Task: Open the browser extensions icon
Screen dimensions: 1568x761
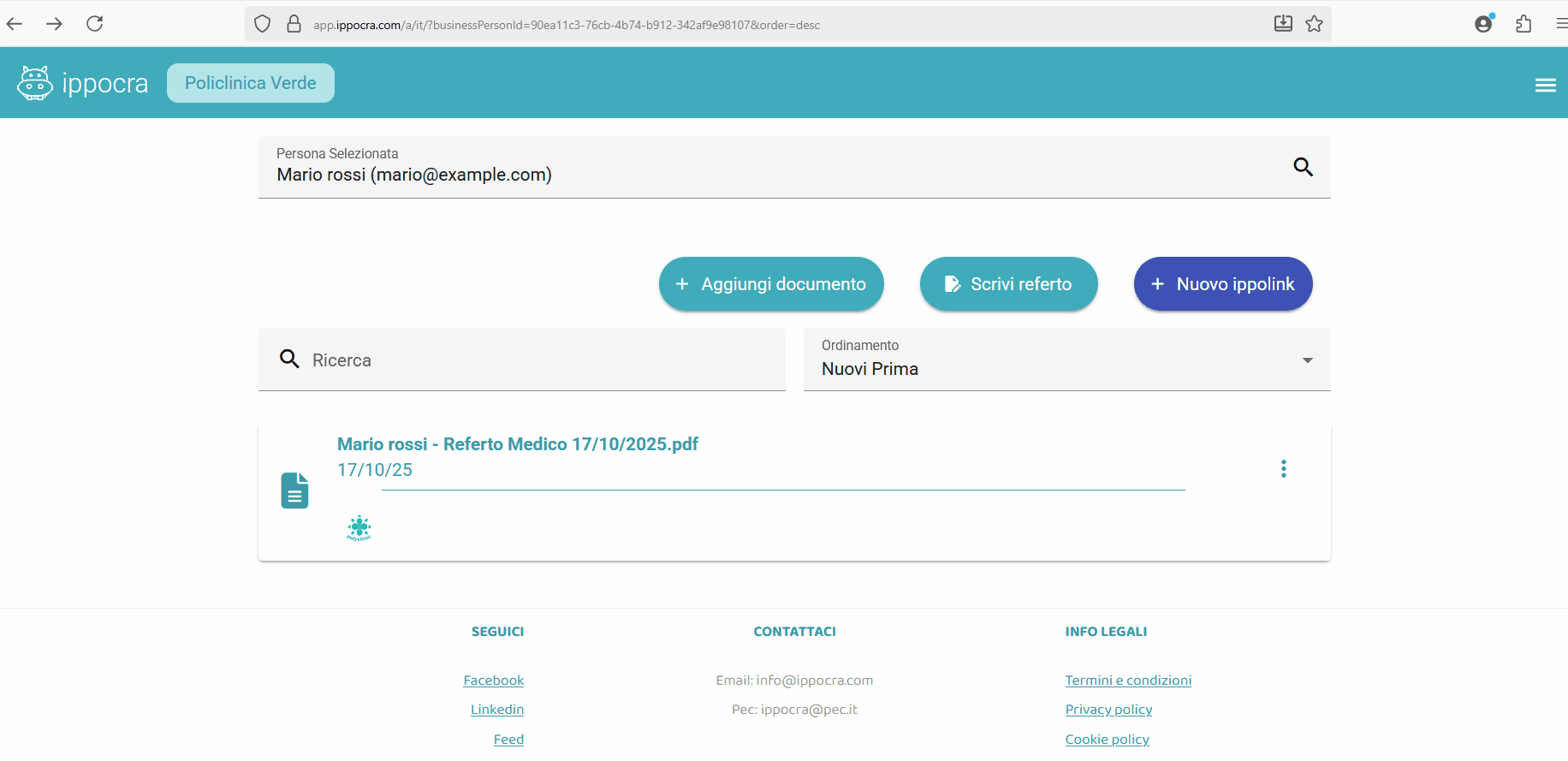Action: pos(1523,24)
